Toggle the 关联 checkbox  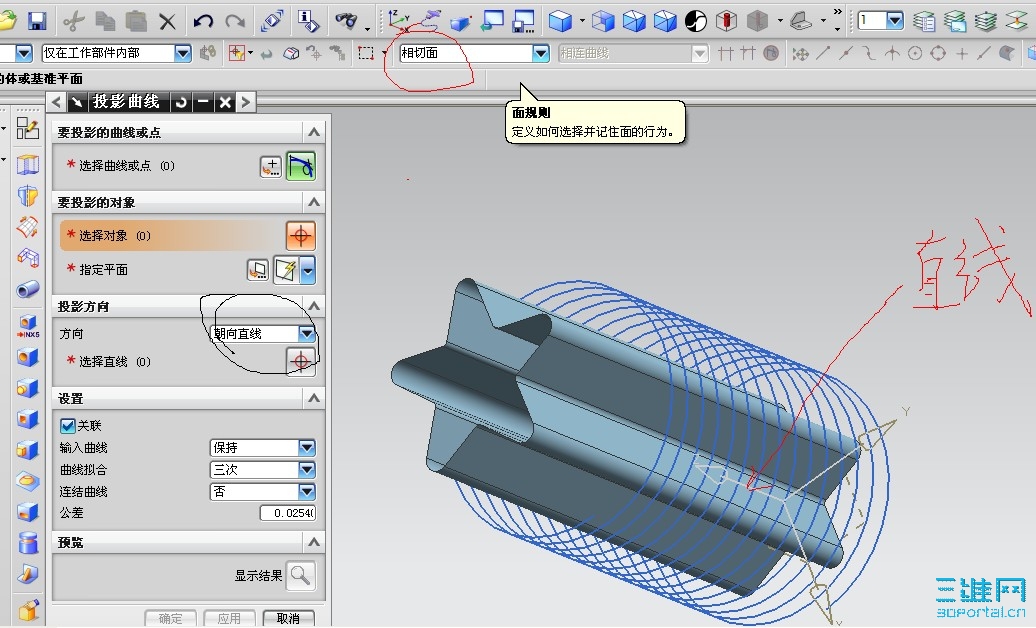coord(67,426)
